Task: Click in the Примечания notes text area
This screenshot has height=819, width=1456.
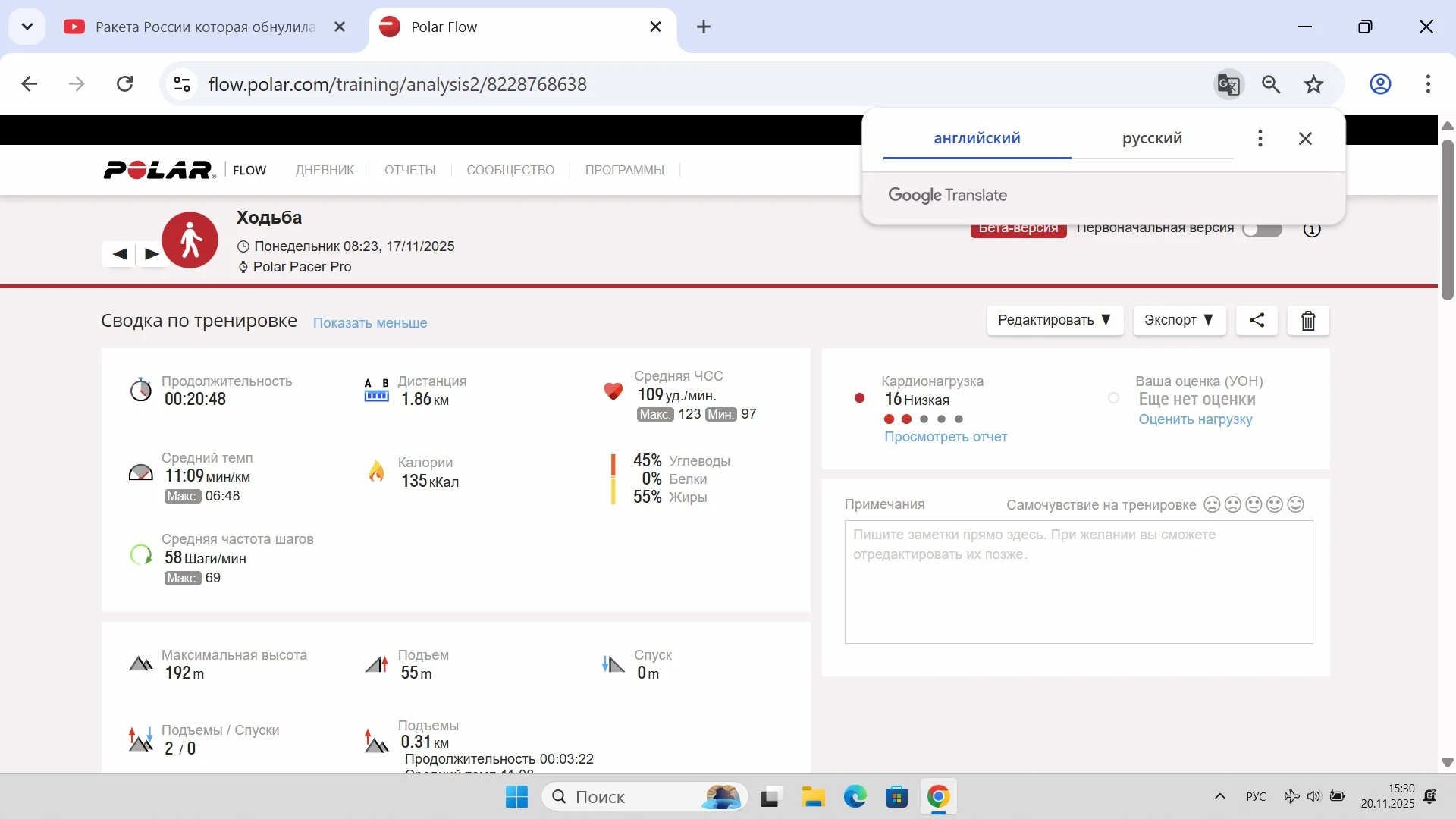Action: [x=1078, y=582]
